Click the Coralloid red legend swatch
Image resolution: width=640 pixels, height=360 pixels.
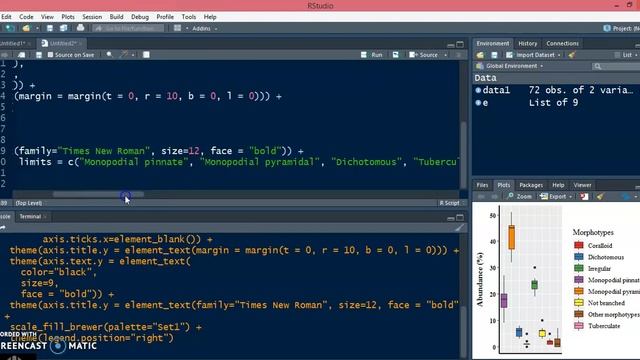(x=579, y=245)
